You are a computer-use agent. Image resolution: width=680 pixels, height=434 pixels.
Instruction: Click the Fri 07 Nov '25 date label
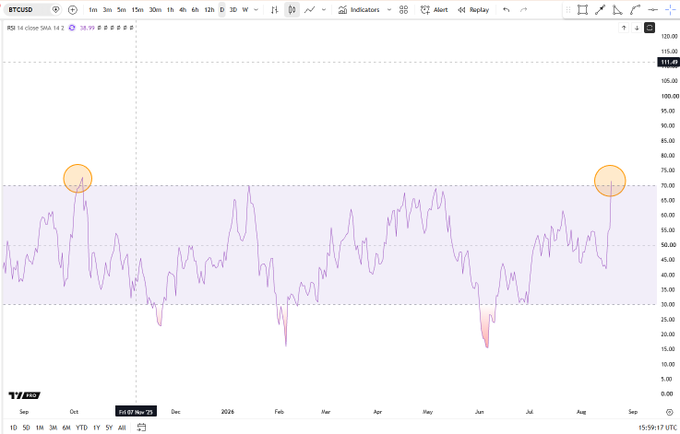136,411
